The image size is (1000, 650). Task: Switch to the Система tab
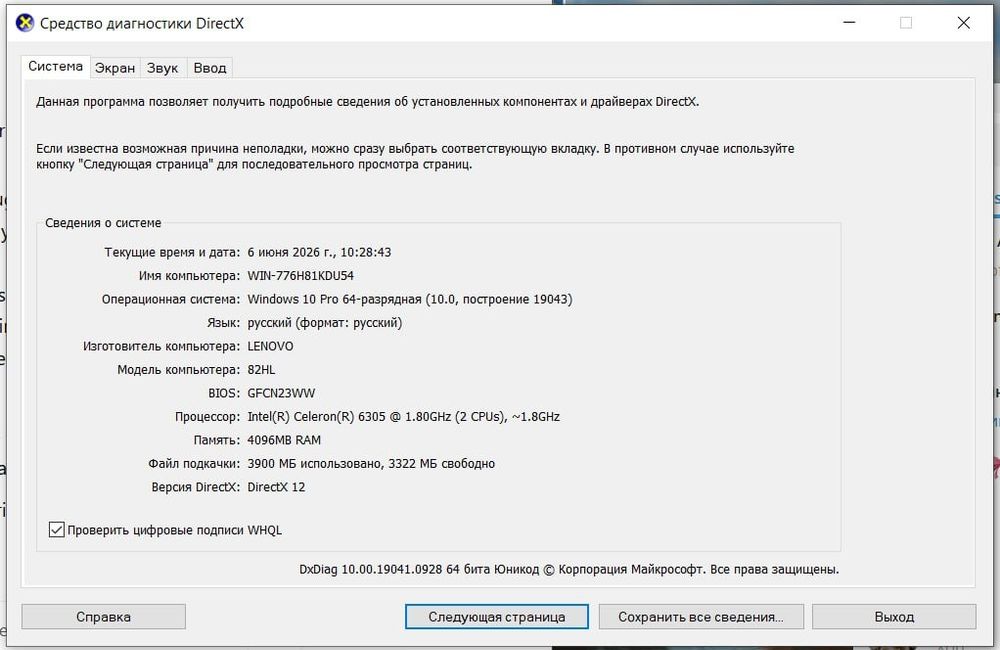[55, 66]
